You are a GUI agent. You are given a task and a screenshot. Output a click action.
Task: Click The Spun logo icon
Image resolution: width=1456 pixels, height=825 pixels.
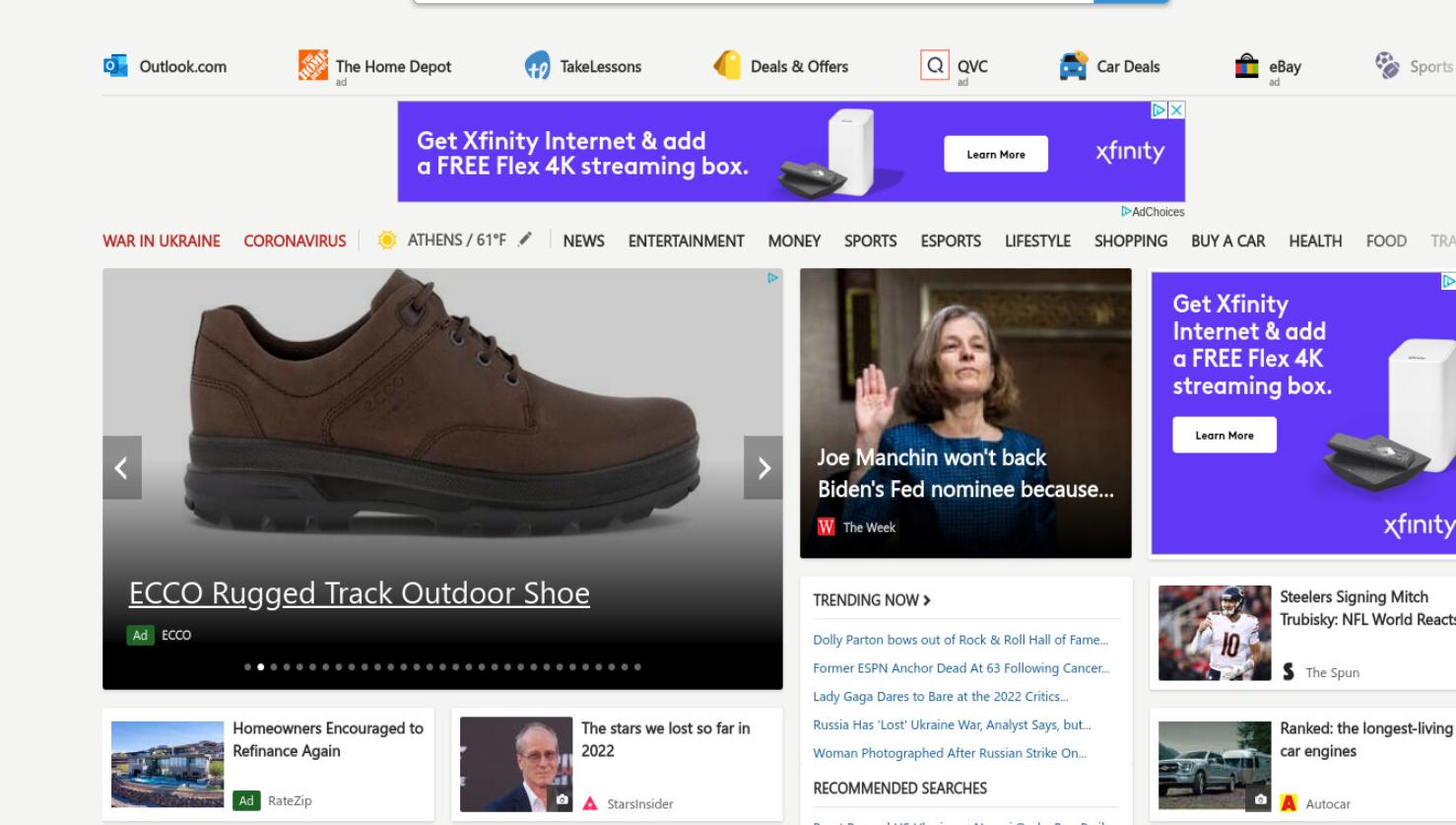pos(1289,672)
